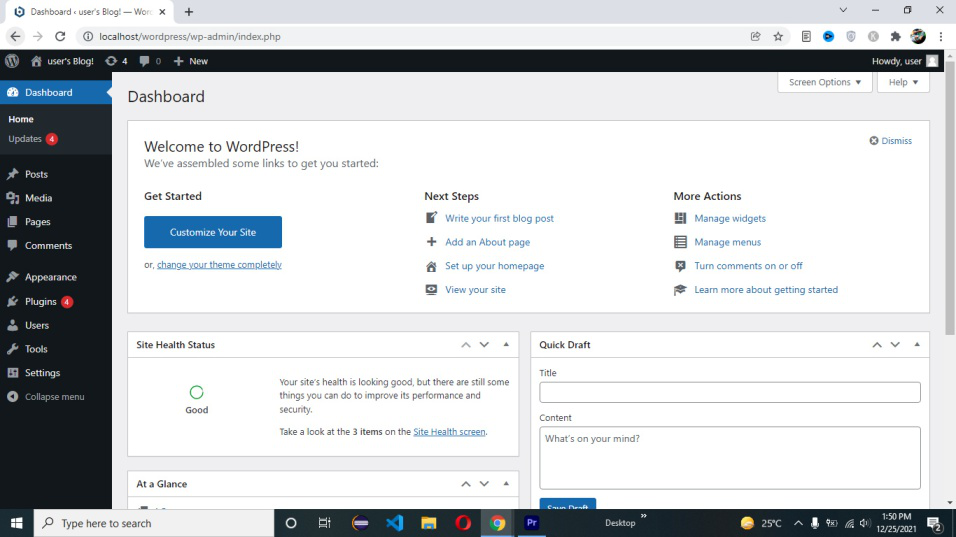Open Adobe Premiere Pro from taskbar
Viewport: 956px width, 537px height.
click(x=532, y=523)
